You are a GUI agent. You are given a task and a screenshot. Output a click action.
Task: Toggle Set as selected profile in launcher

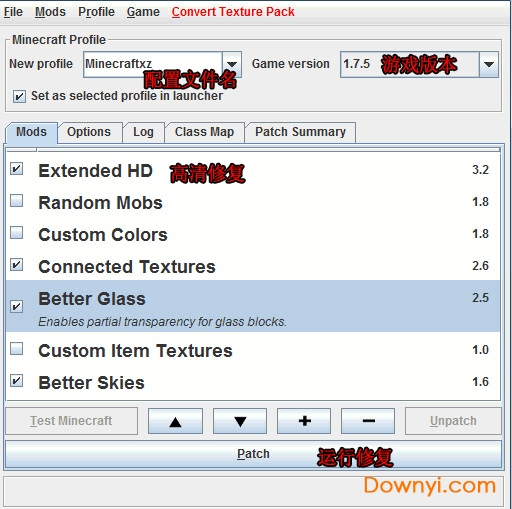19,97
